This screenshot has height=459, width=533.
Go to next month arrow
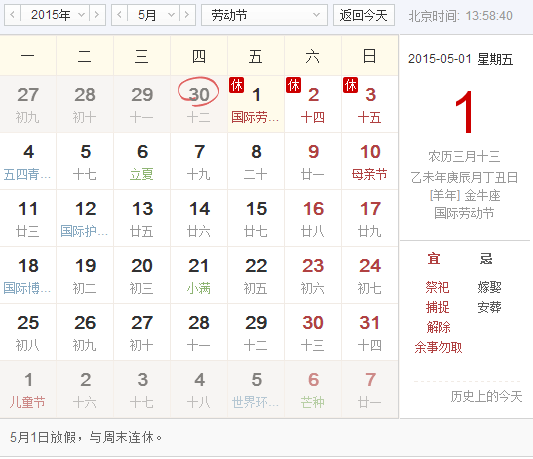[187, 15]
